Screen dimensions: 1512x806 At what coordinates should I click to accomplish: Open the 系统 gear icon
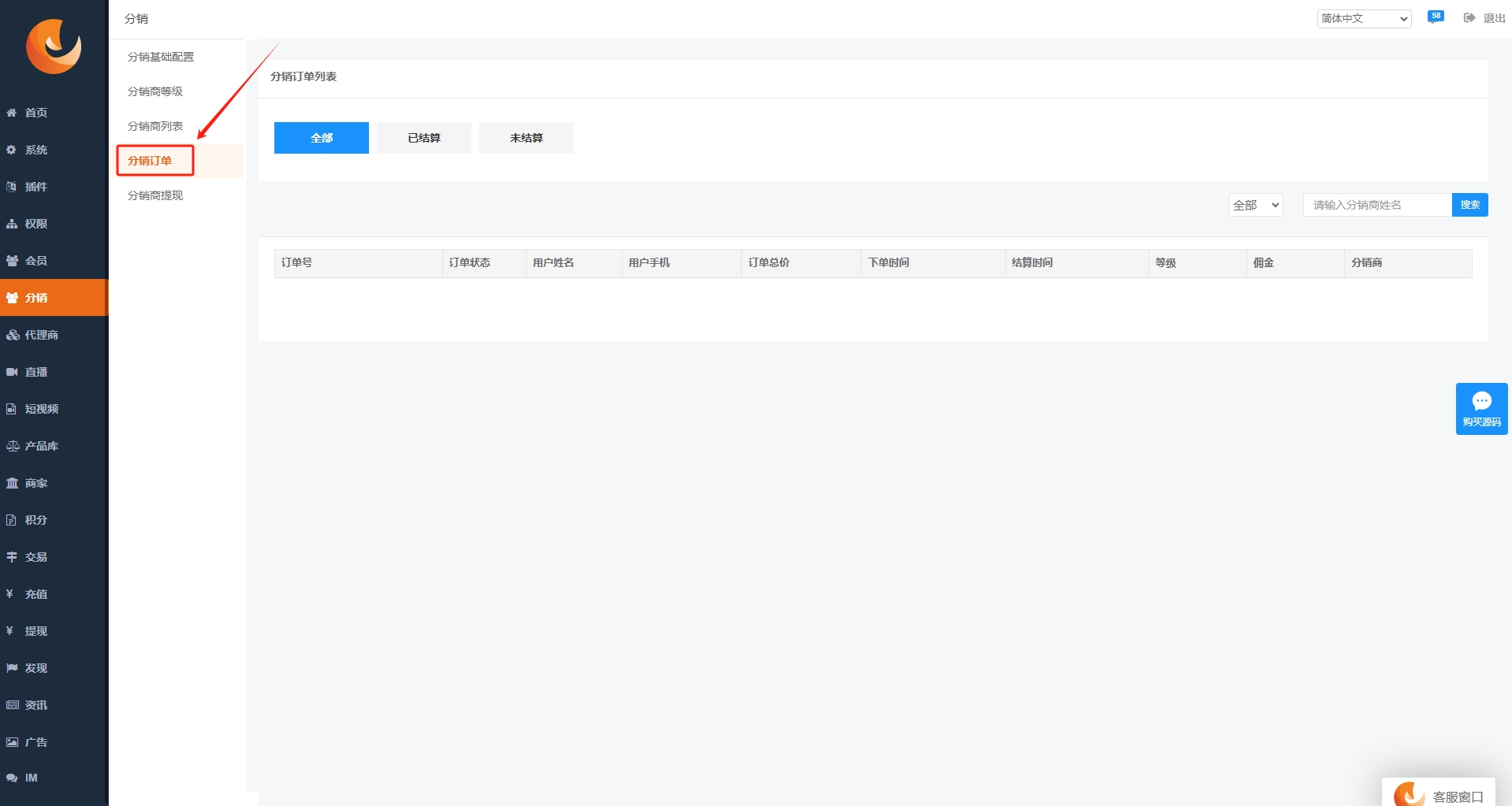pyautogui.click(x=12, y=150)
